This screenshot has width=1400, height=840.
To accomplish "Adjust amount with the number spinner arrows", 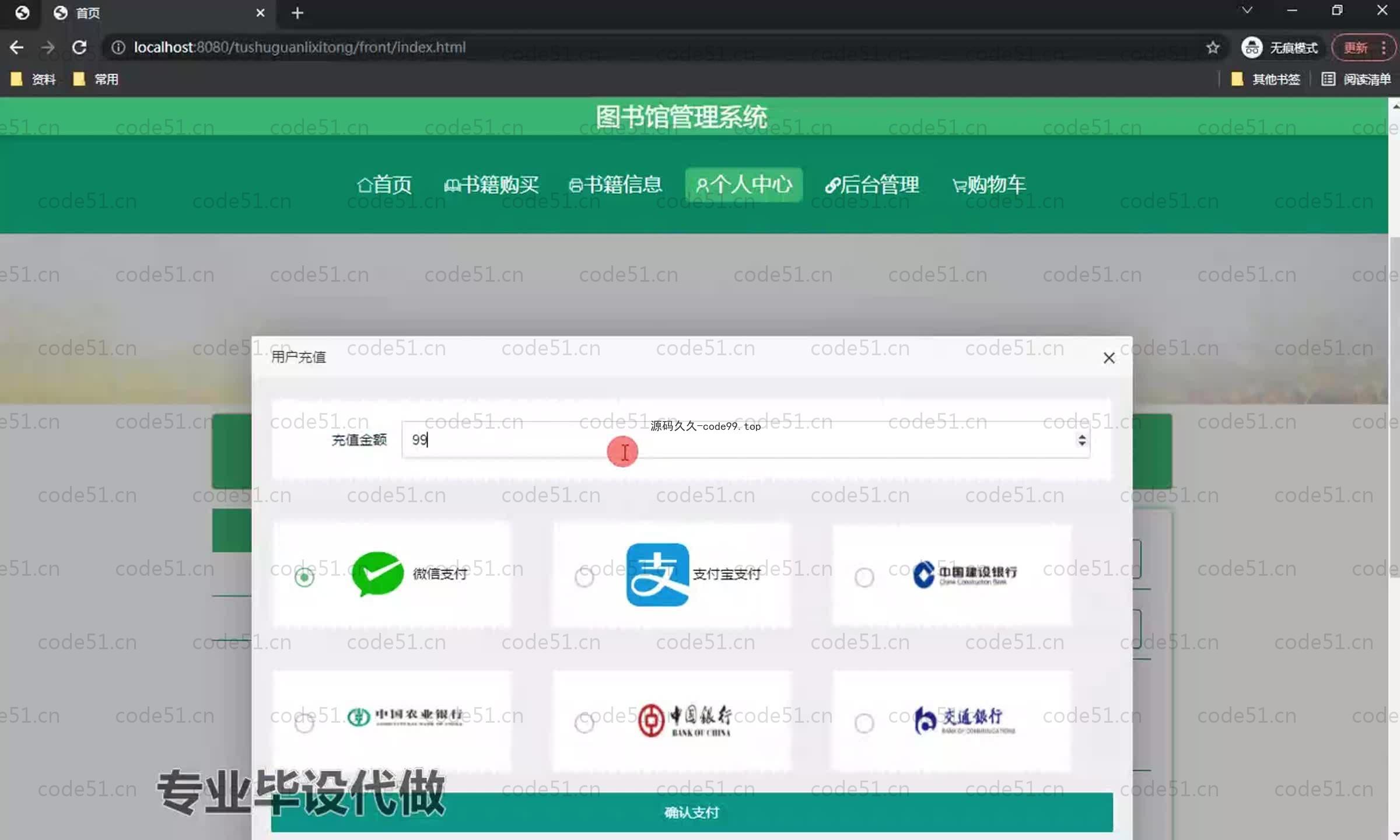I will coord(1082,440).
